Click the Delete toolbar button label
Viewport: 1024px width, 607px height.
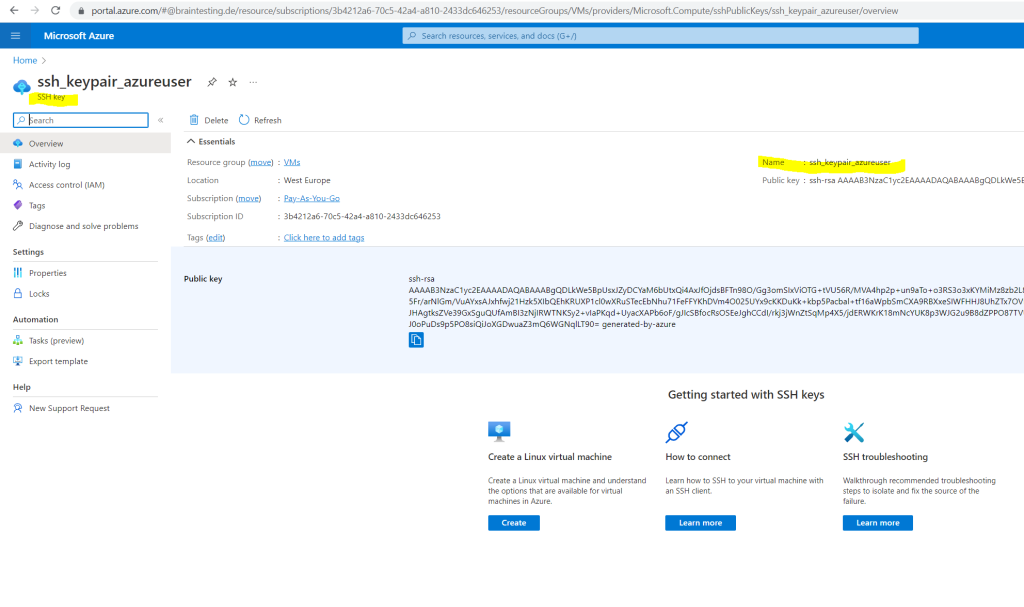(216, 120)
